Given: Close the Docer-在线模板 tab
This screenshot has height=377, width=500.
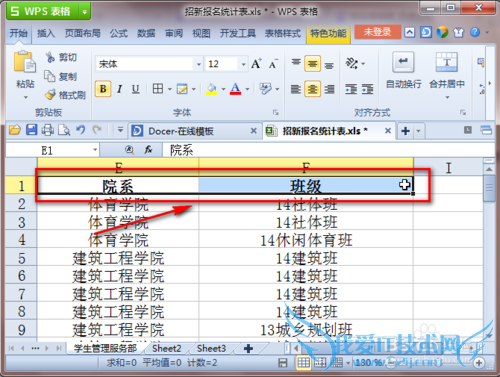Looking at the screenshot, I should point(254,131).
